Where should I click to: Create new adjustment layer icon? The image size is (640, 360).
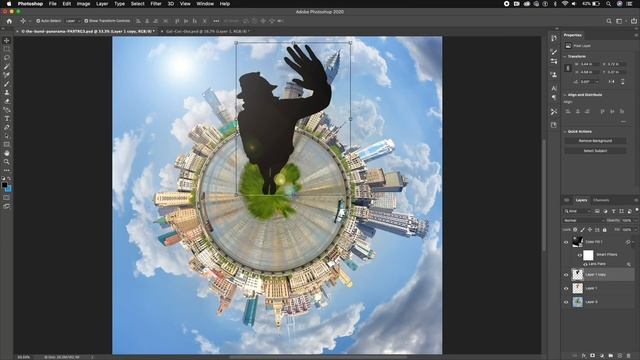[602, 356]
